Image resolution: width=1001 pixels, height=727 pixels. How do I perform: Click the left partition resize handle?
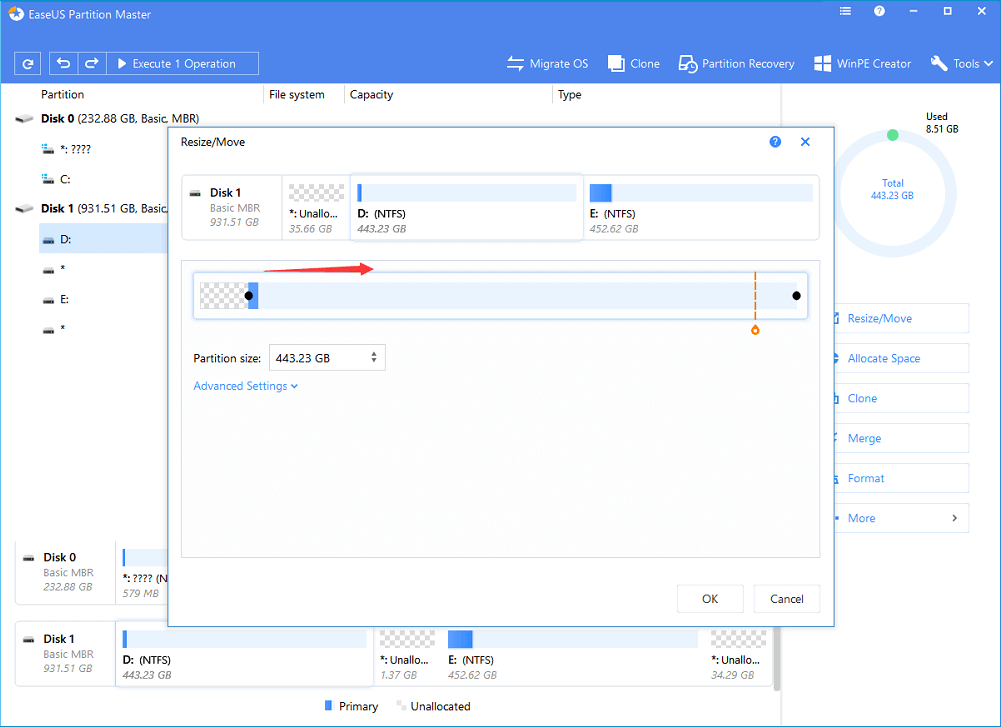tap(249, 295)
